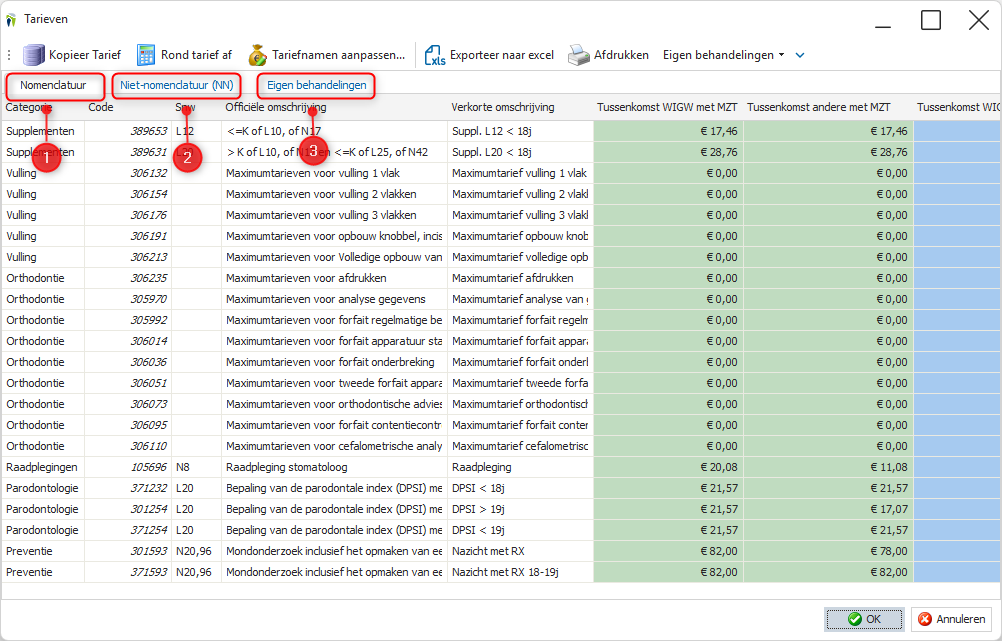Screen dimensions: 1002x641
Task: Click Maximumtarieven voor forfait onderbreking cell
Action: click(335, 362)
